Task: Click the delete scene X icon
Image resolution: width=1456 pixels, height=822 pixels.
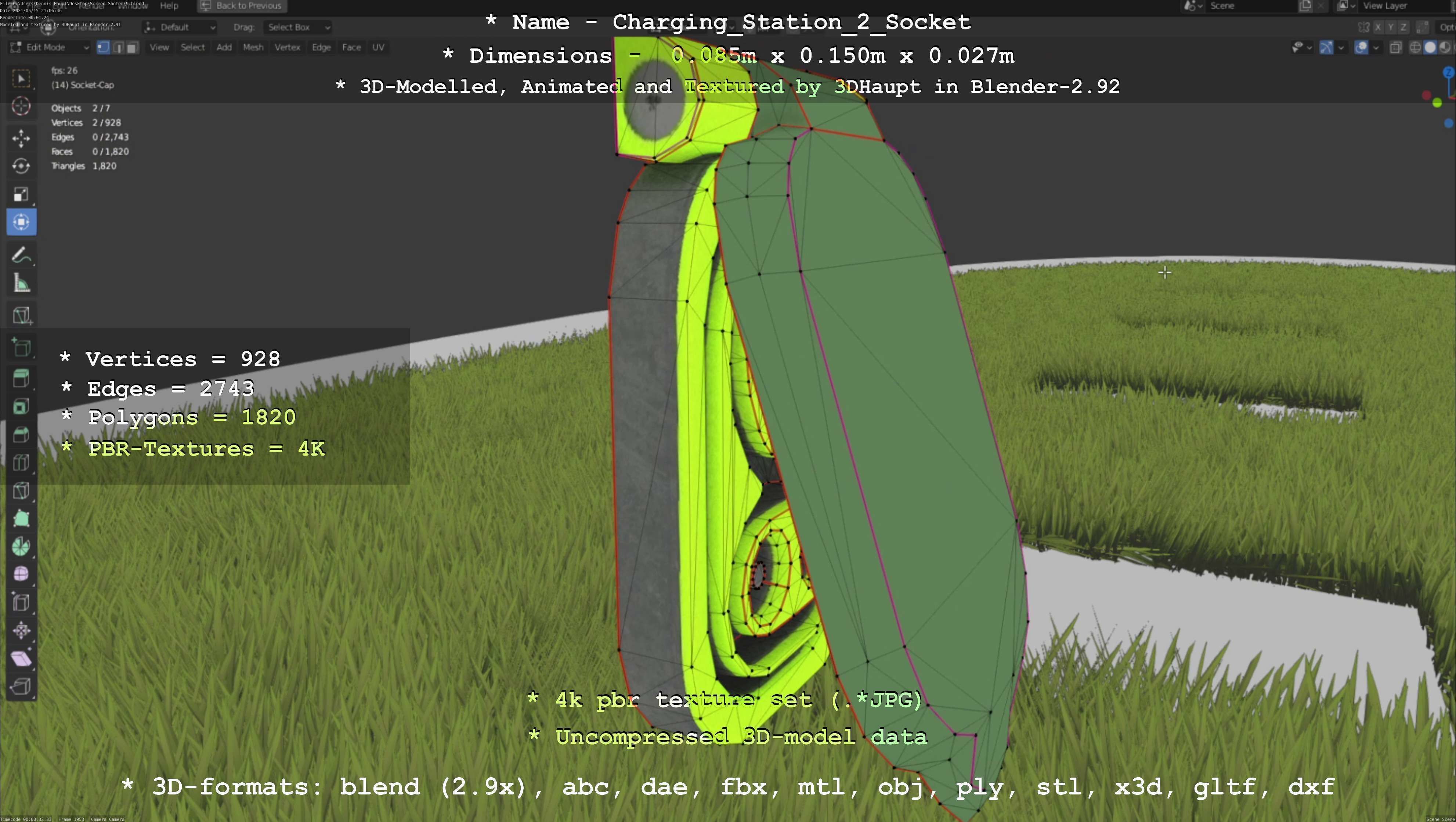Action: tap(1320, 6)
